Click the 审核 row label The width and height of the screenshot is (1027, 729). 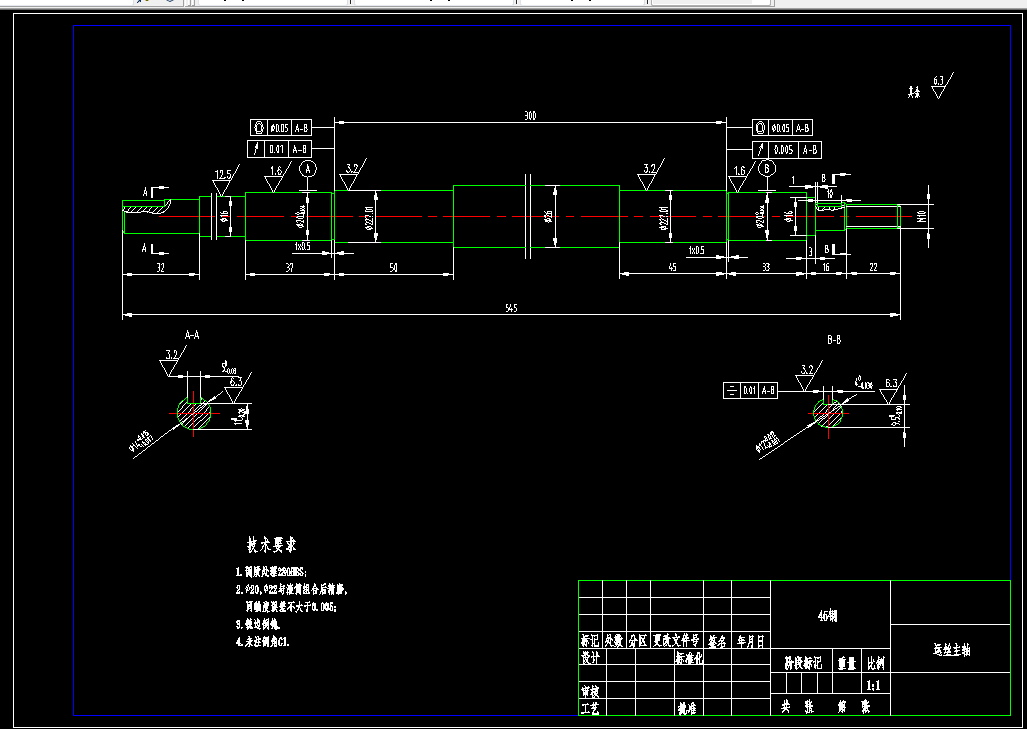[590, 691]
